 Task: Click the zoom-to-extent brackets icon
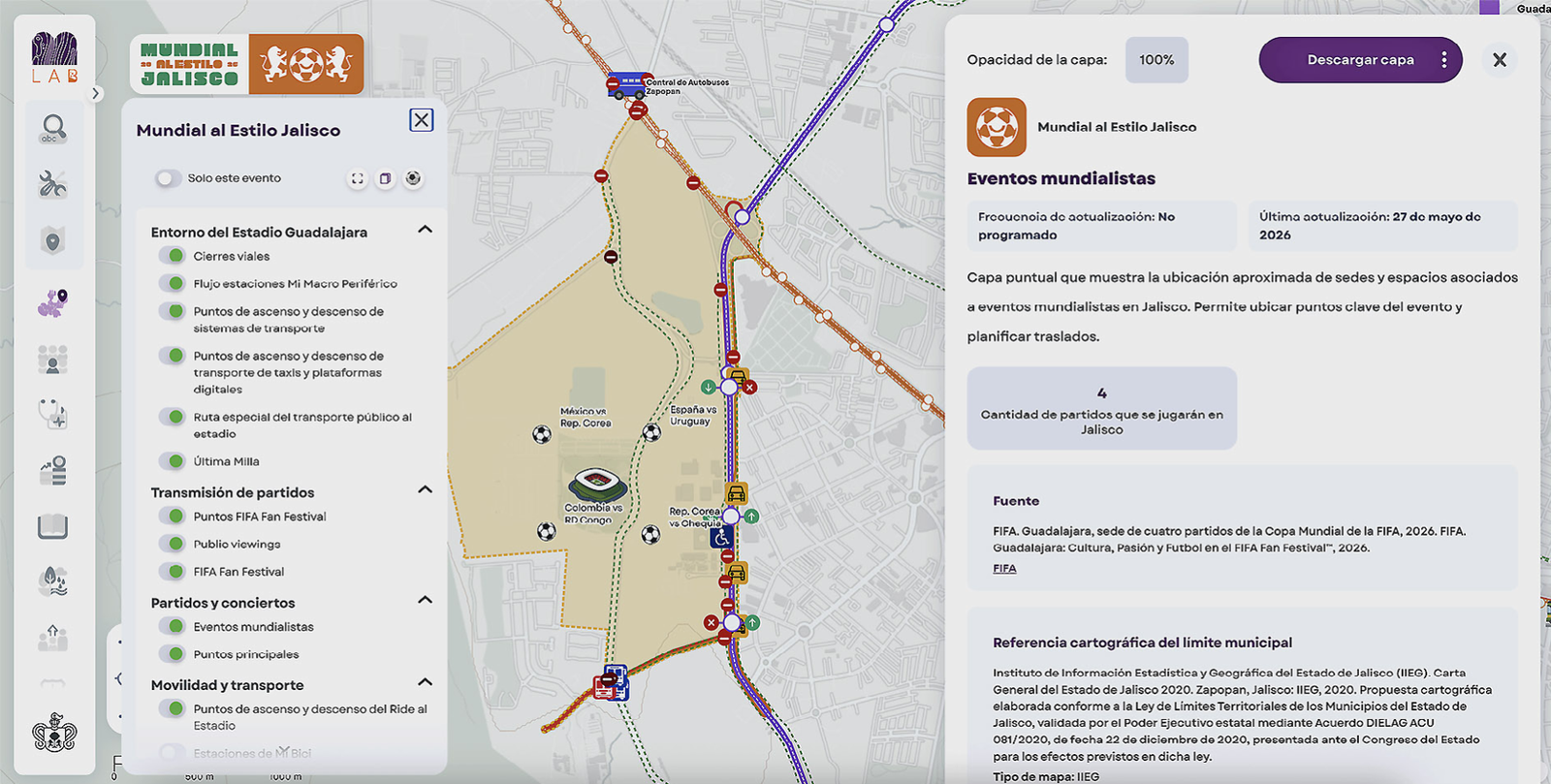point(358,178)
